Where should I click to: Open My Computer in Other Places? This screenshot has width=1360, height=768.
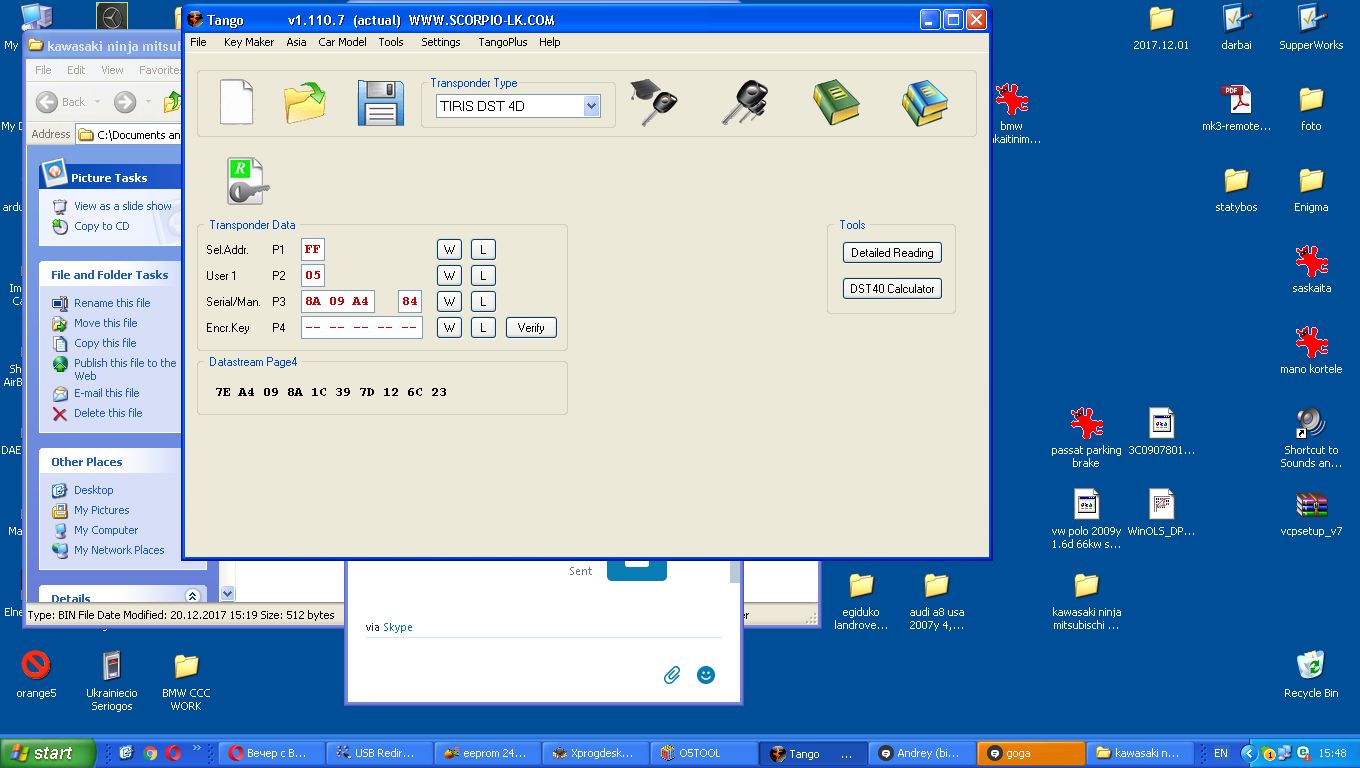click(x=106, y=530)
